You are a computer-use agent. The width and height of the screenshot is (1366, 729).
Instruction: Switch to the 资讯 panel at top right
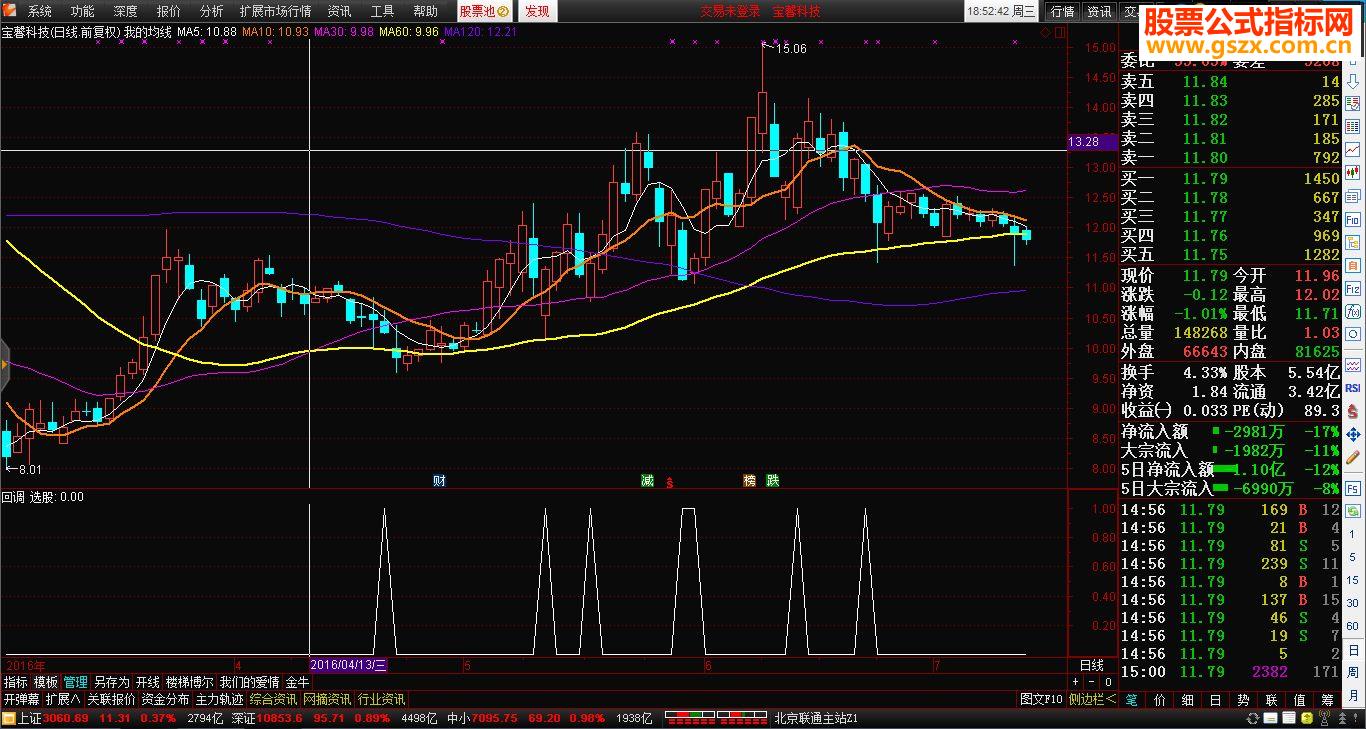click(x=1099, y=11)
